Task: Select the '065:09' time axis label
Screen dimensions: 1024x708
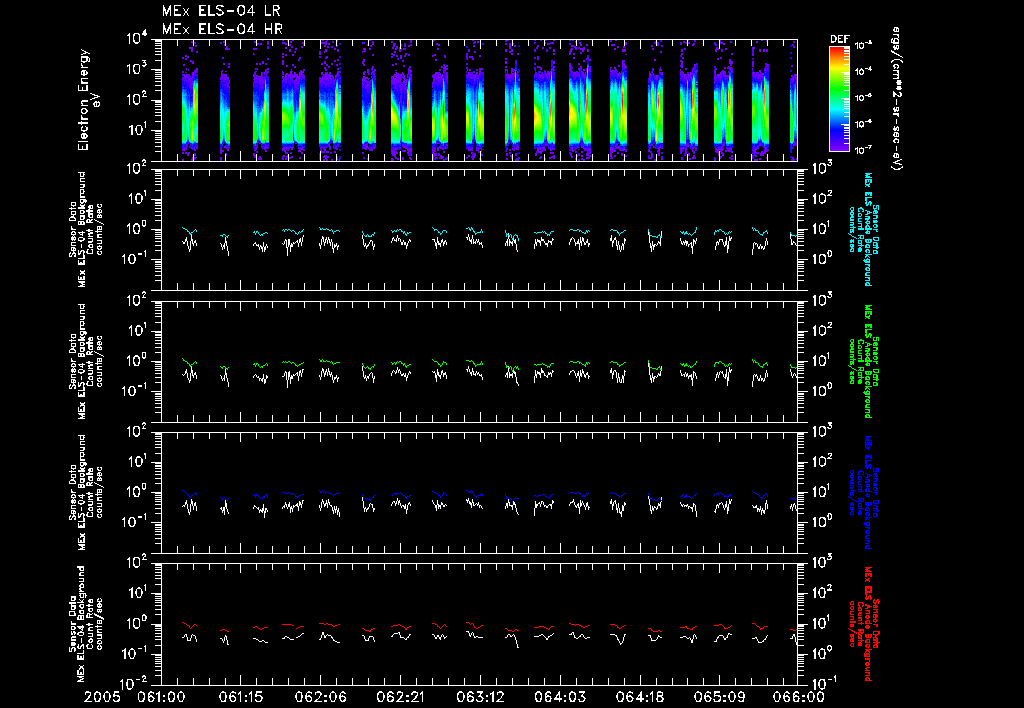Action: coord(718,698)
